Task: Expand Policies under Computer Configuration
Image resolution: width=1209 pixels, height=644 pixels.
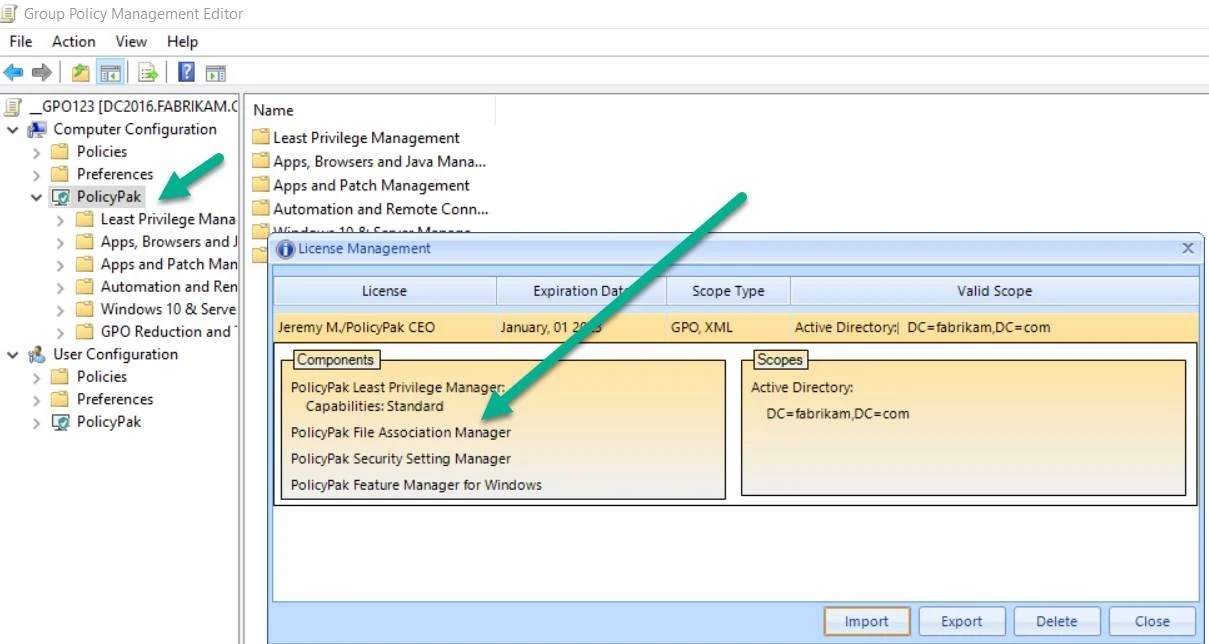Action: (37, 152)
